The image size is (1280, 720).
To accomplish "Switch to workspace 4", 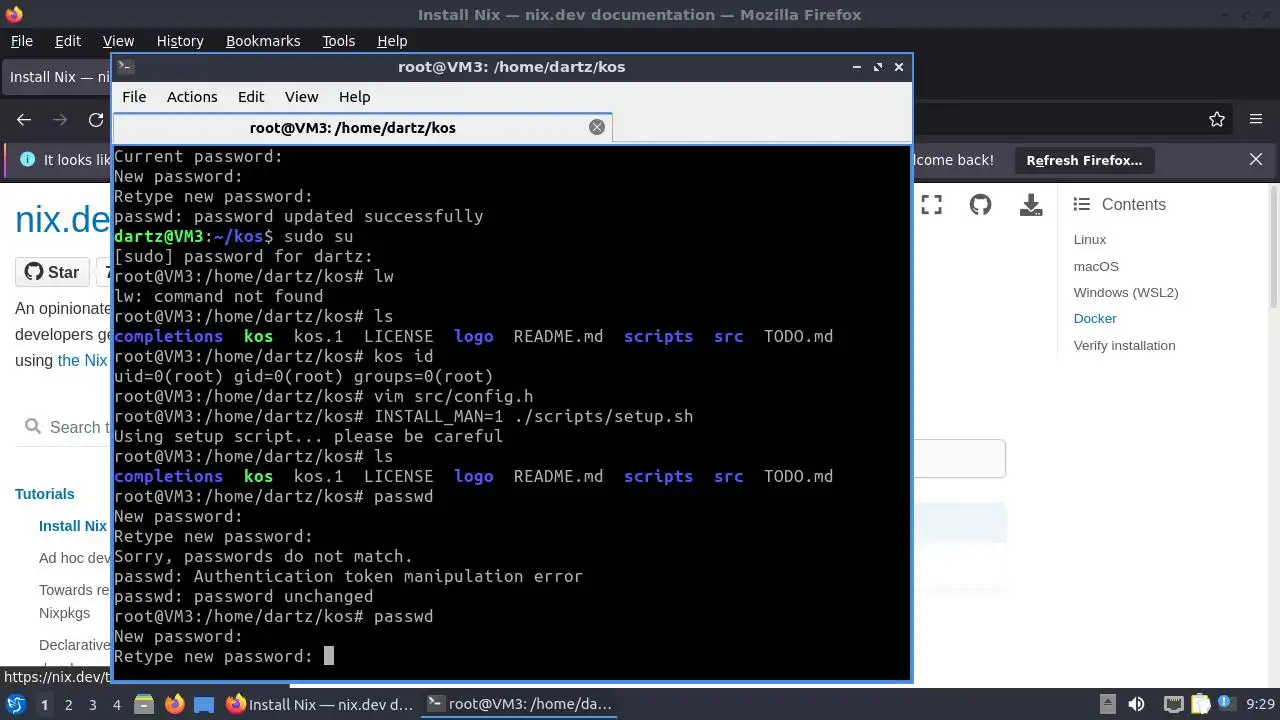I will (x=116, y=705).
